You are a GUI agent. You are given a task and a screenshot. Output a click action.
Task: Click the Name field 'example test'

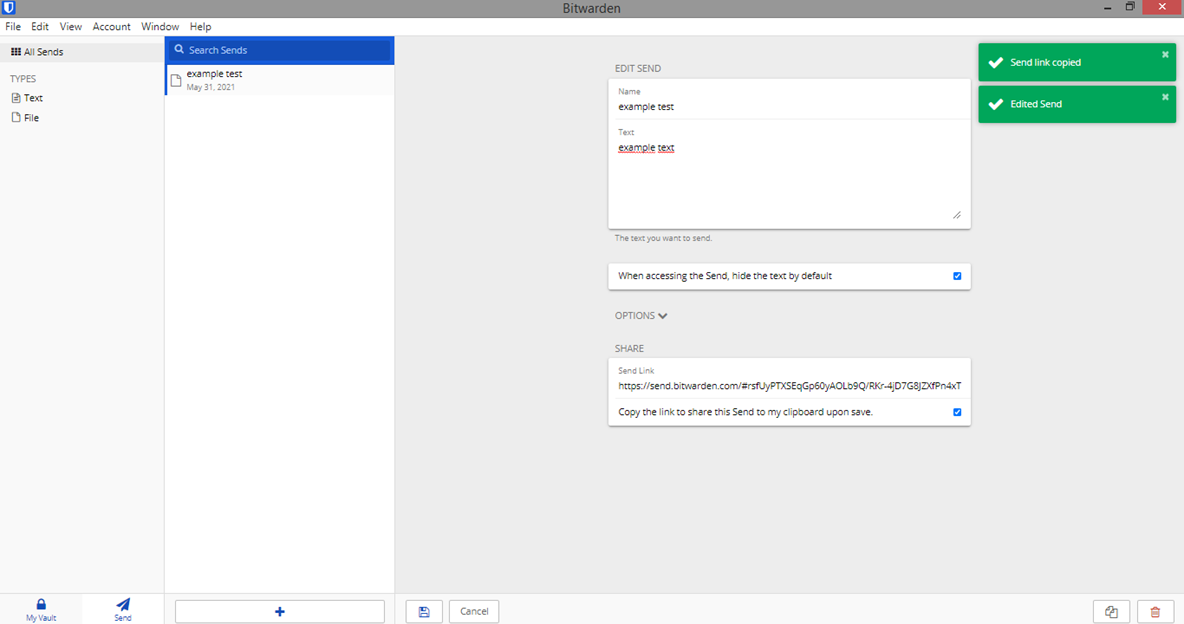coord(789,107)
